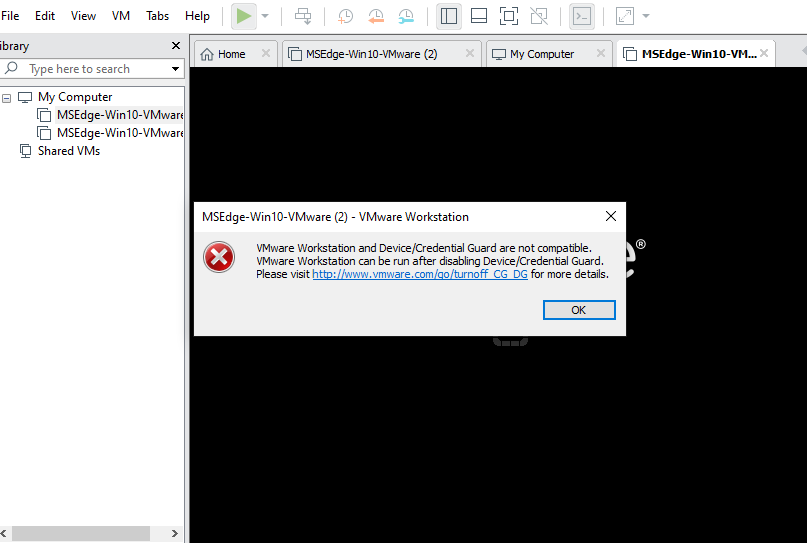Image resolution: width=807 pixels, height=543 pixels.
Task: Toggle the thumbnail bar view icon
Action: [x=479, y=16]
